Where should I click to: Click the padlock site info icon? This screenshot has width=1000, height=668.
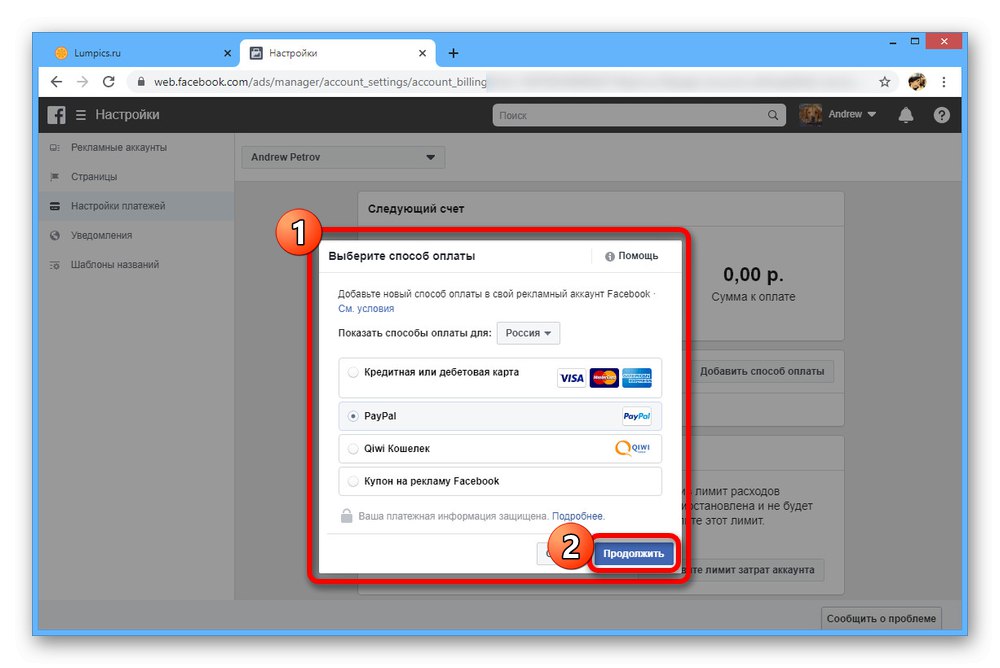pyautogui.click(x=141, y=82)
